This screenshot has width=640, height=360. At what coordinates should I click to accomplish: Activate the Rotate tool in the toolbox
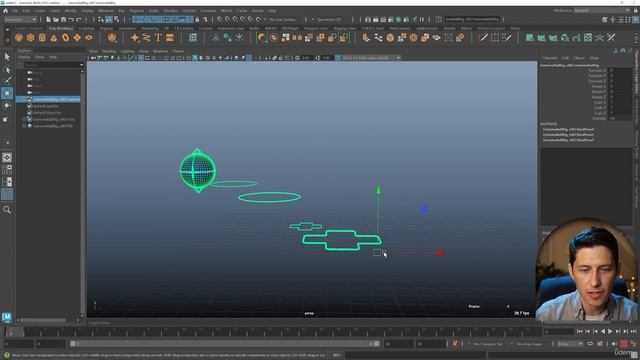point(7,105)
